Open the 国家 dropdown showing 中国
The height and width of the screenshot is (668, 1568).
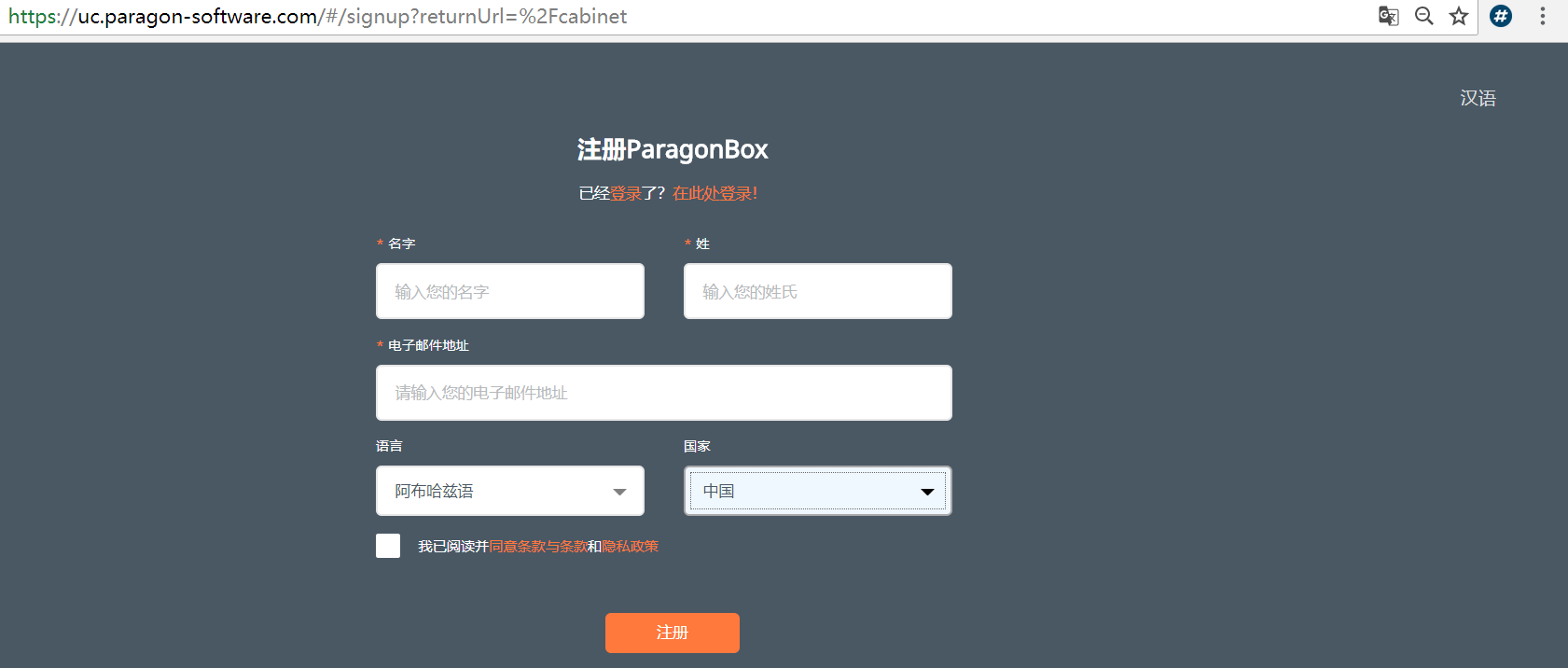[x=817, y=491]
